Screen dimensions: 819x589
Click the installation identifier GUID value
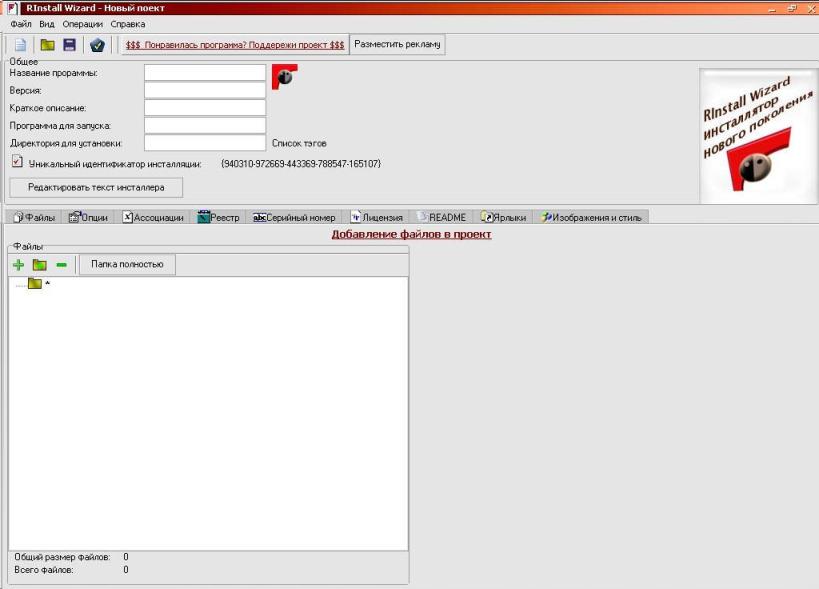coord(301,164)
